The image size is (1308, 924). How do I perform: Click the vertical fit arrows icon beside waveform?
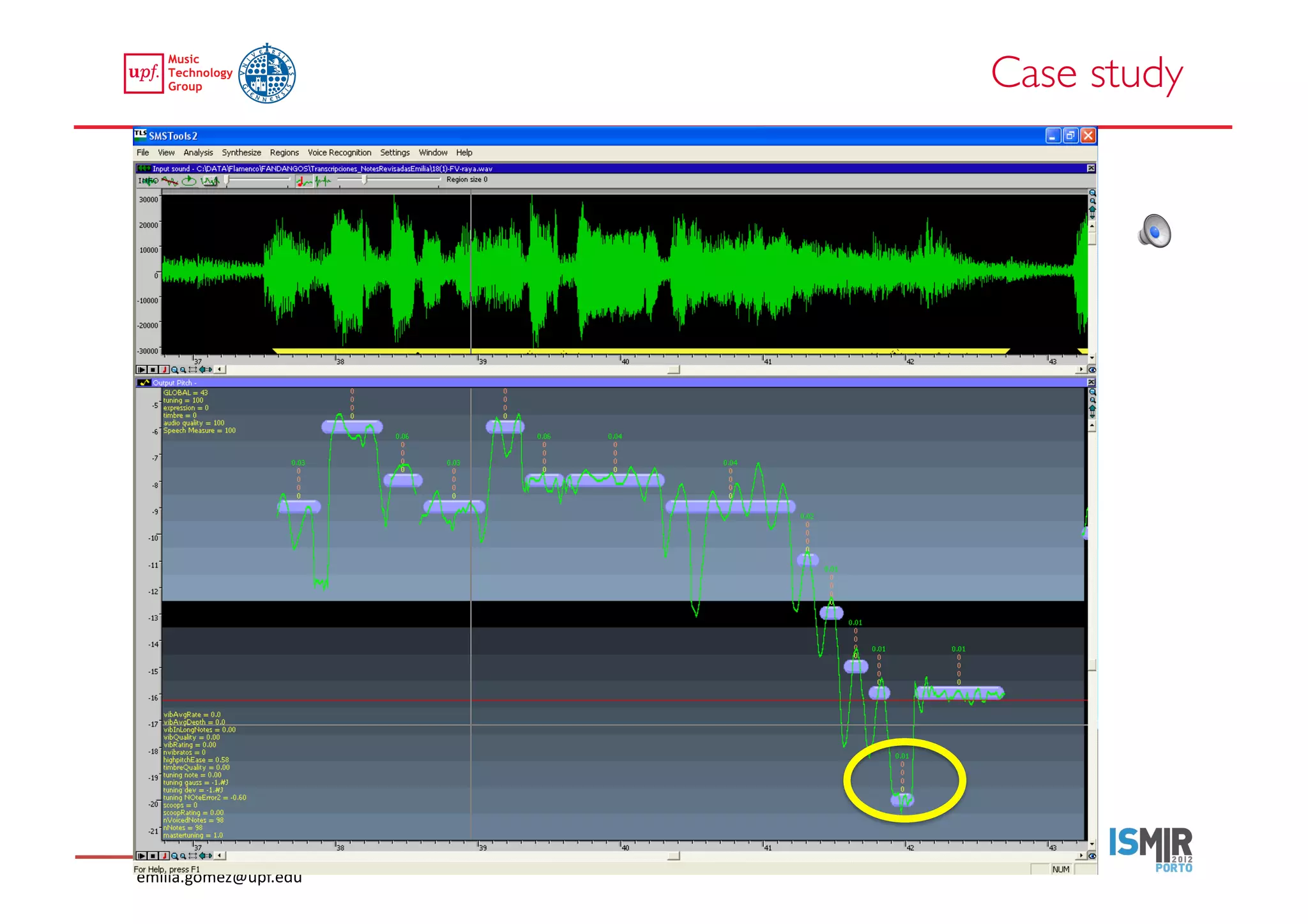click(x=1092, y=212)
